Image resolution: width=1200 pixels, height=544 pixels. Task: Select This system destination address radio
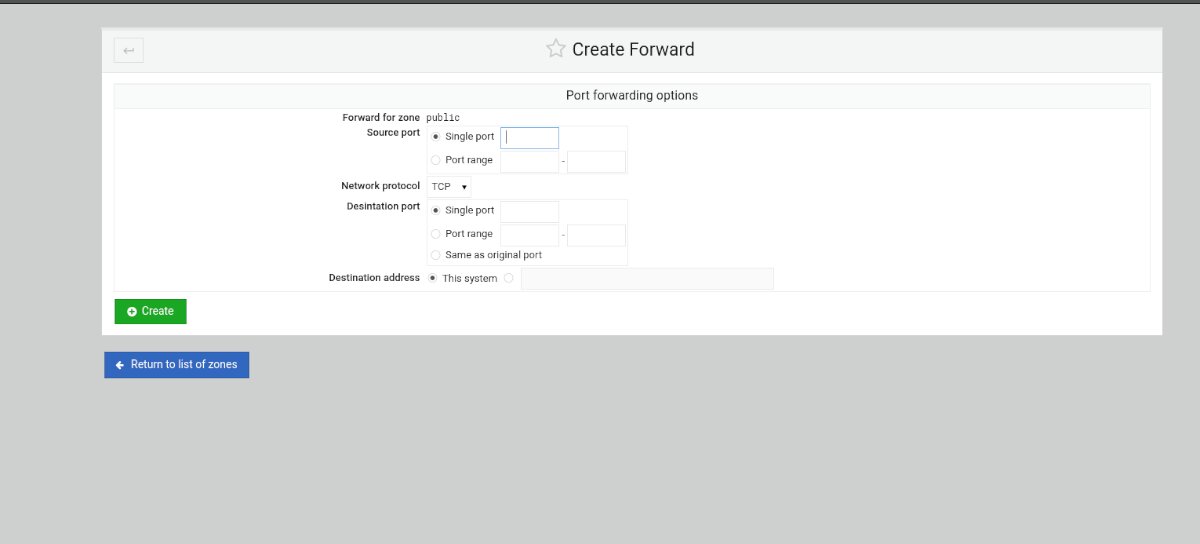432,278
